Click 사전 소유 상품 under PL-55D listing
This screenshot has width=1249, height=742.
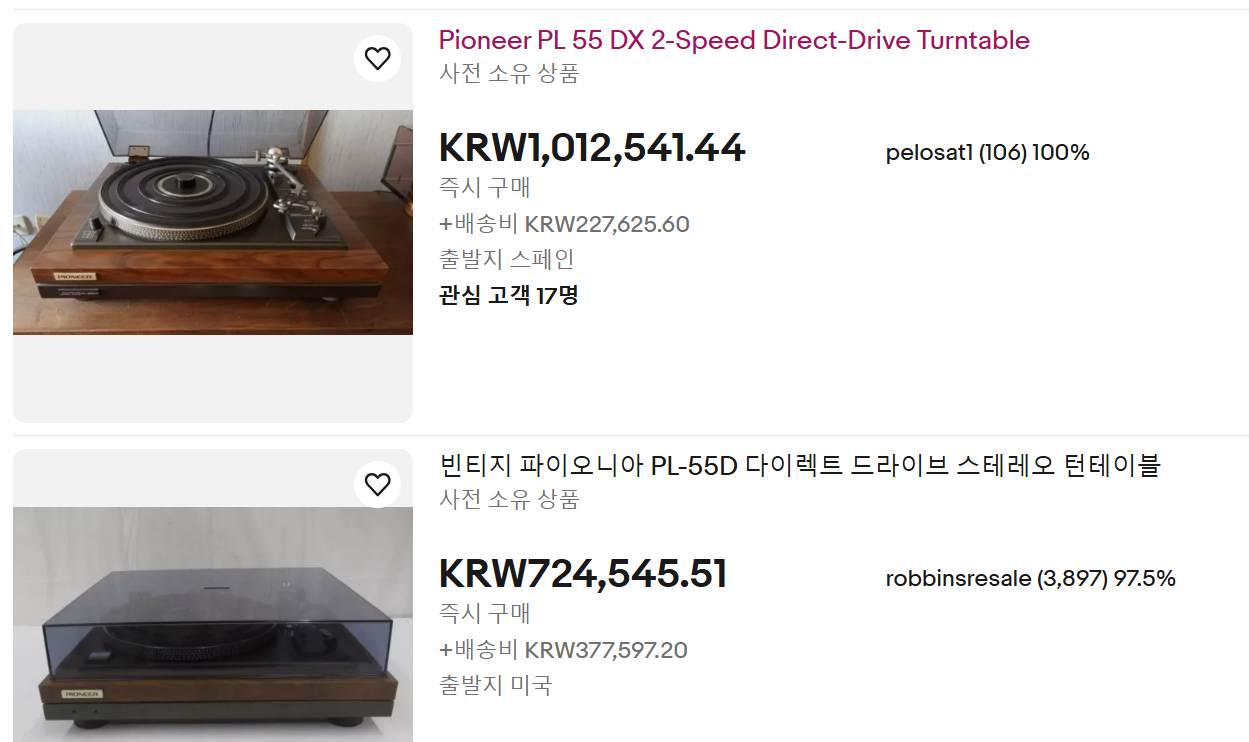click(x=509, y=500)
